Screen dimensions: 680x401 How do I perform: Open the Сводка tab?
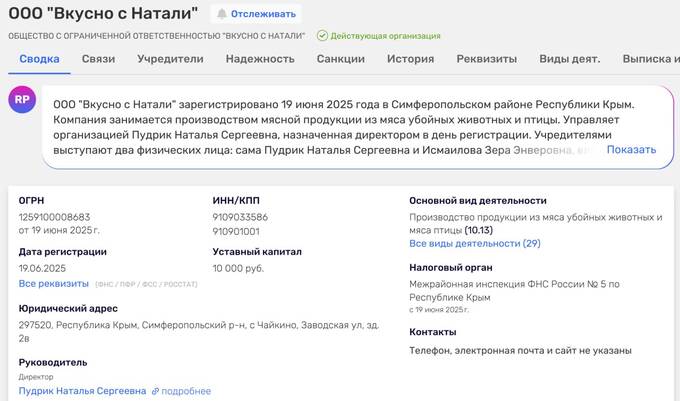click(x=39, y=59)
